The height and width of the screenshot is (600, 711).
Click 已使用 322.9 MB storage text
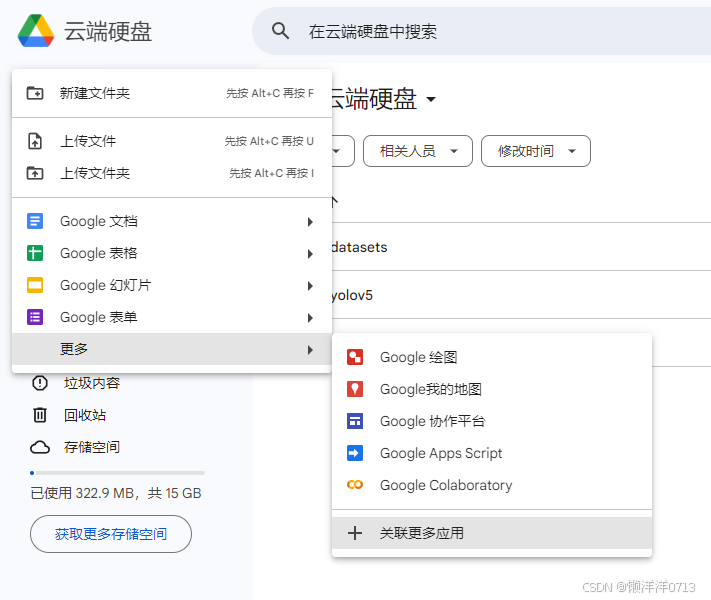(116, 493)
